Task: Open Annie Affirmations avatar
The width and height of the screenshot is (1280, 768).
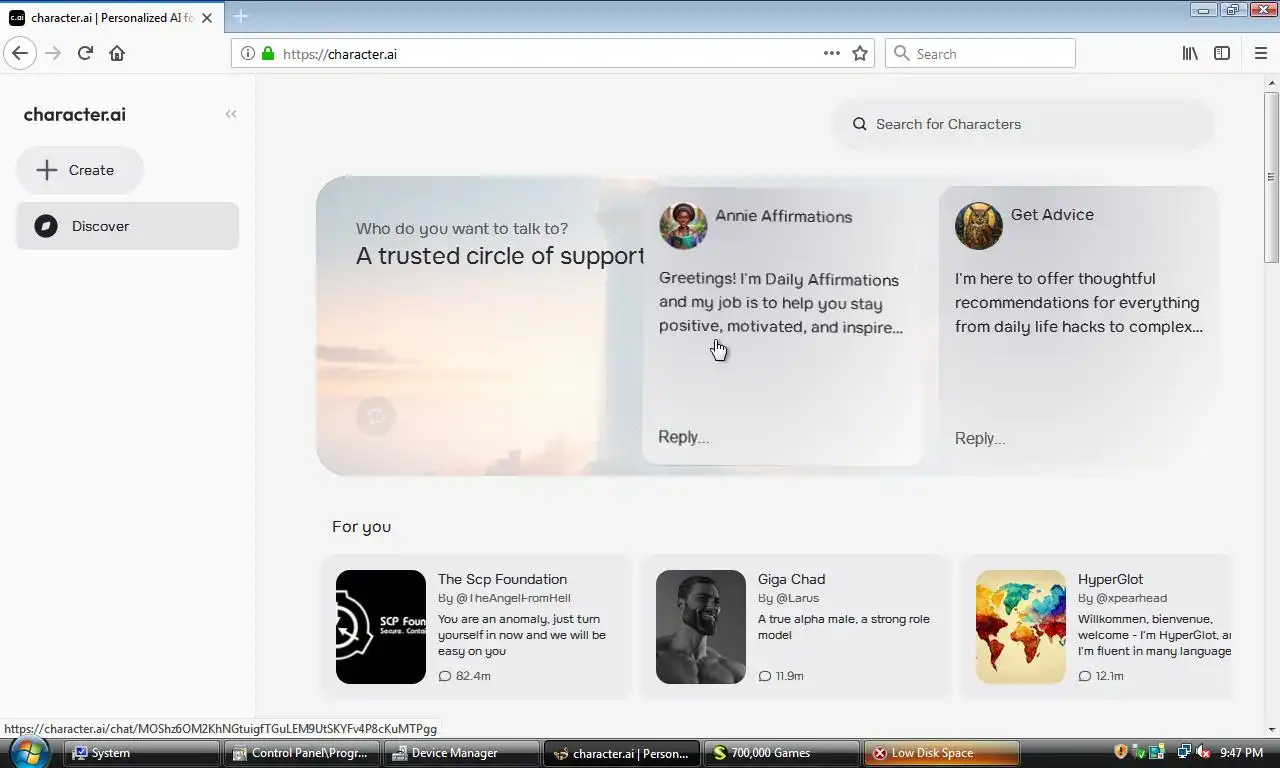Action: pyautogui.click(x=683, y=225)
